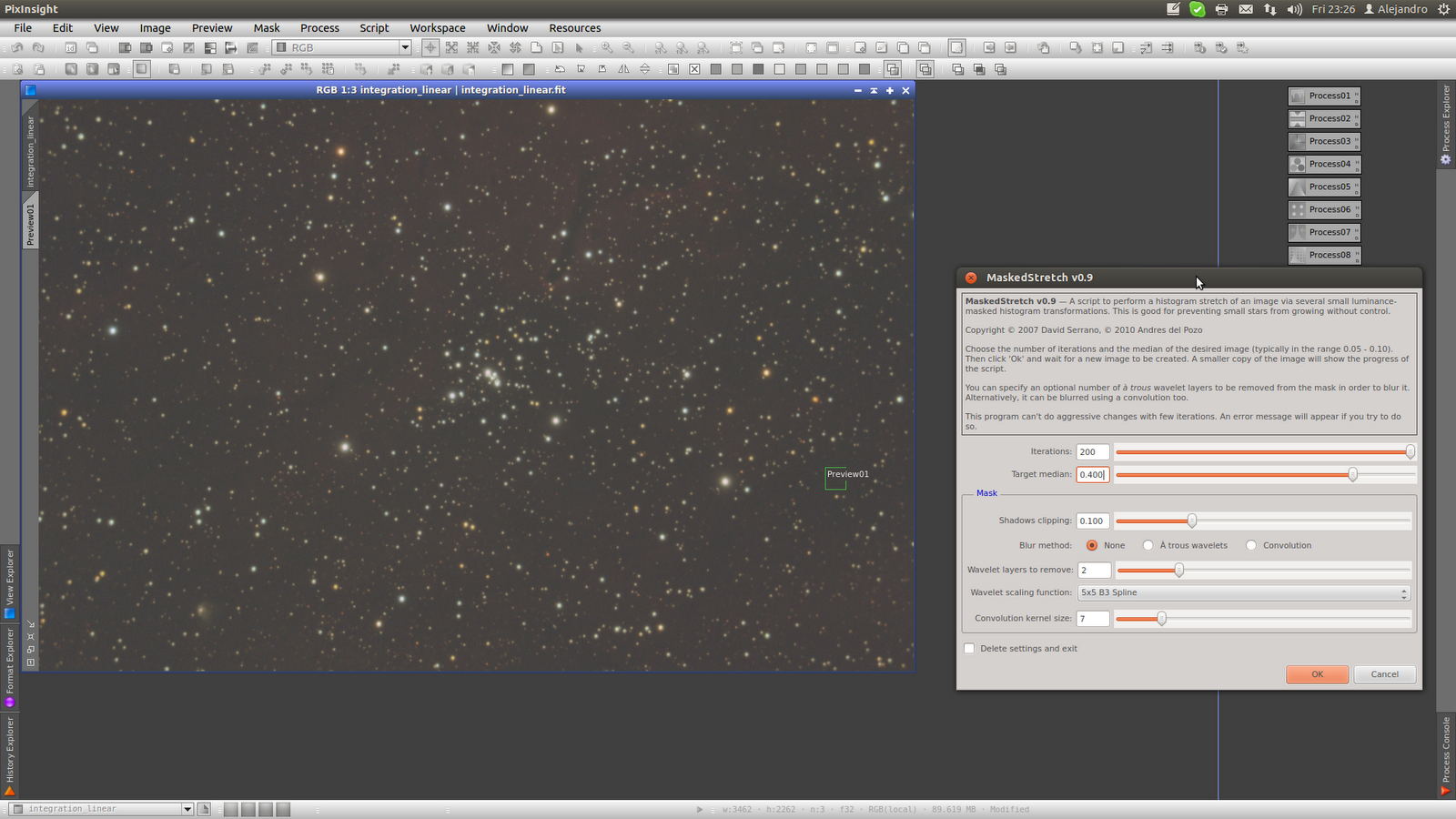Click the vertical mirror icon in second toolbar
This screenshot has width=1456, height=819.
coord(645,69)
